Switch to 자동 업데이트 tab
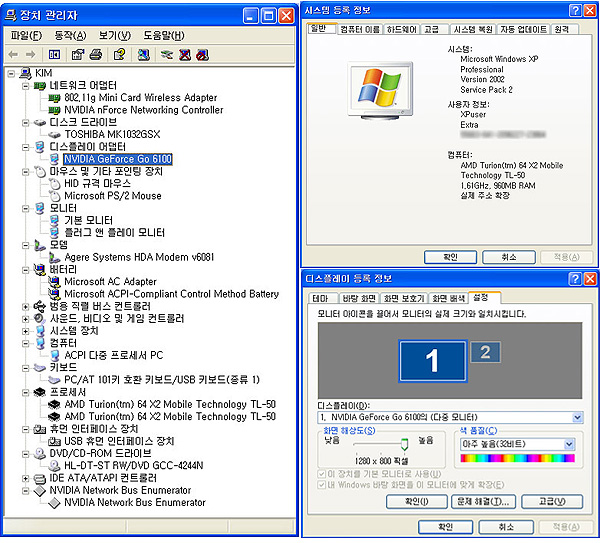The width and height of the screenshot is (600, 543). (523, 29)
